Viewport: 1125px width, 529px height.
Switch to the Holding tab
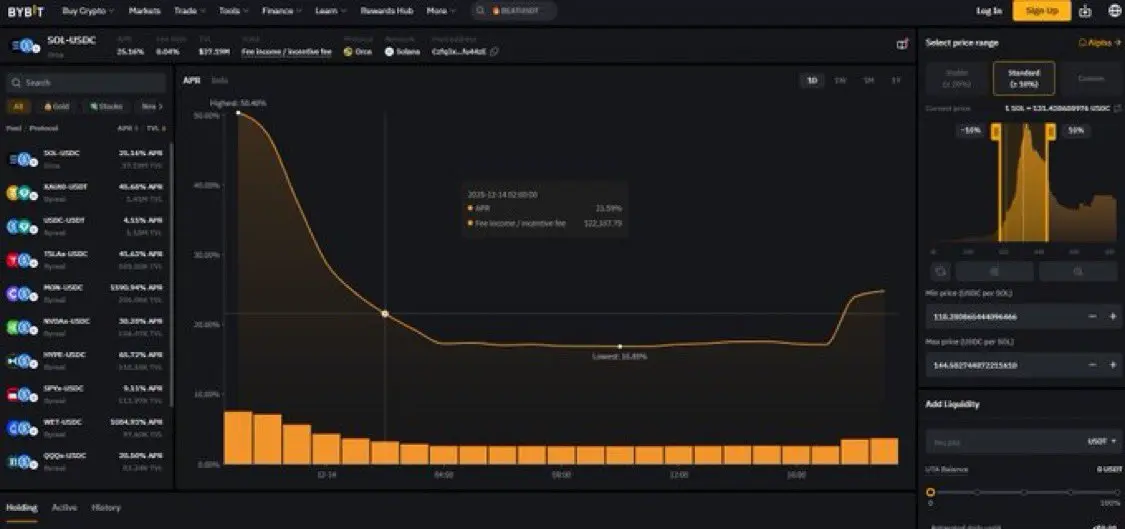coord(22,507)
